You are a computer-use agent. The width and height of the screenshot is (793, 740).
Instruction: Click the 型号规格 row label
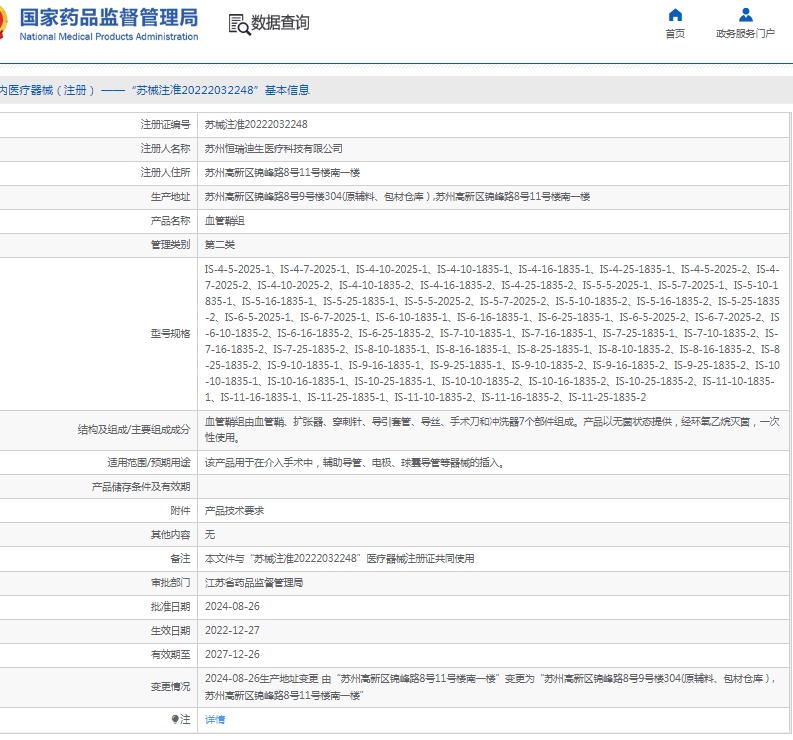pos(170,333)
